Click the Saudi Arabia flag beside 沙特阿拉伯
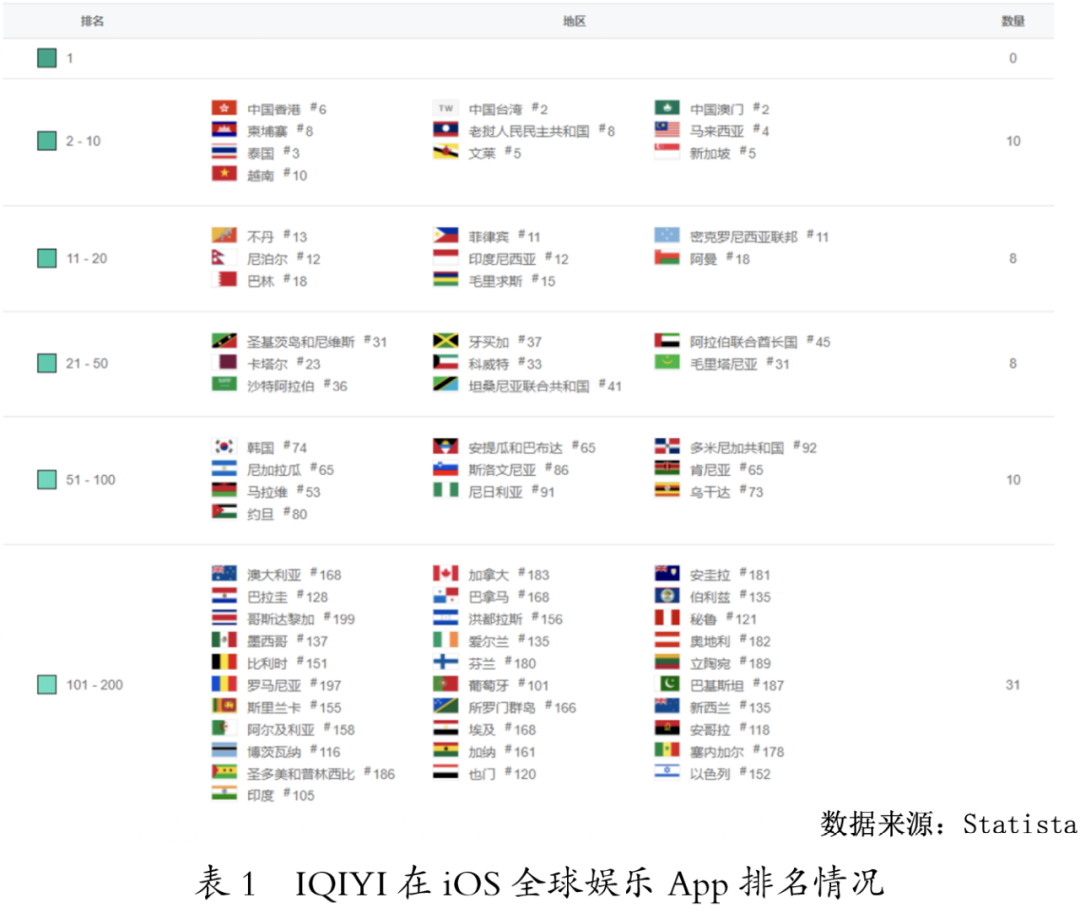The width and height of the screenshot is (1080, 919). click(224, 385)
